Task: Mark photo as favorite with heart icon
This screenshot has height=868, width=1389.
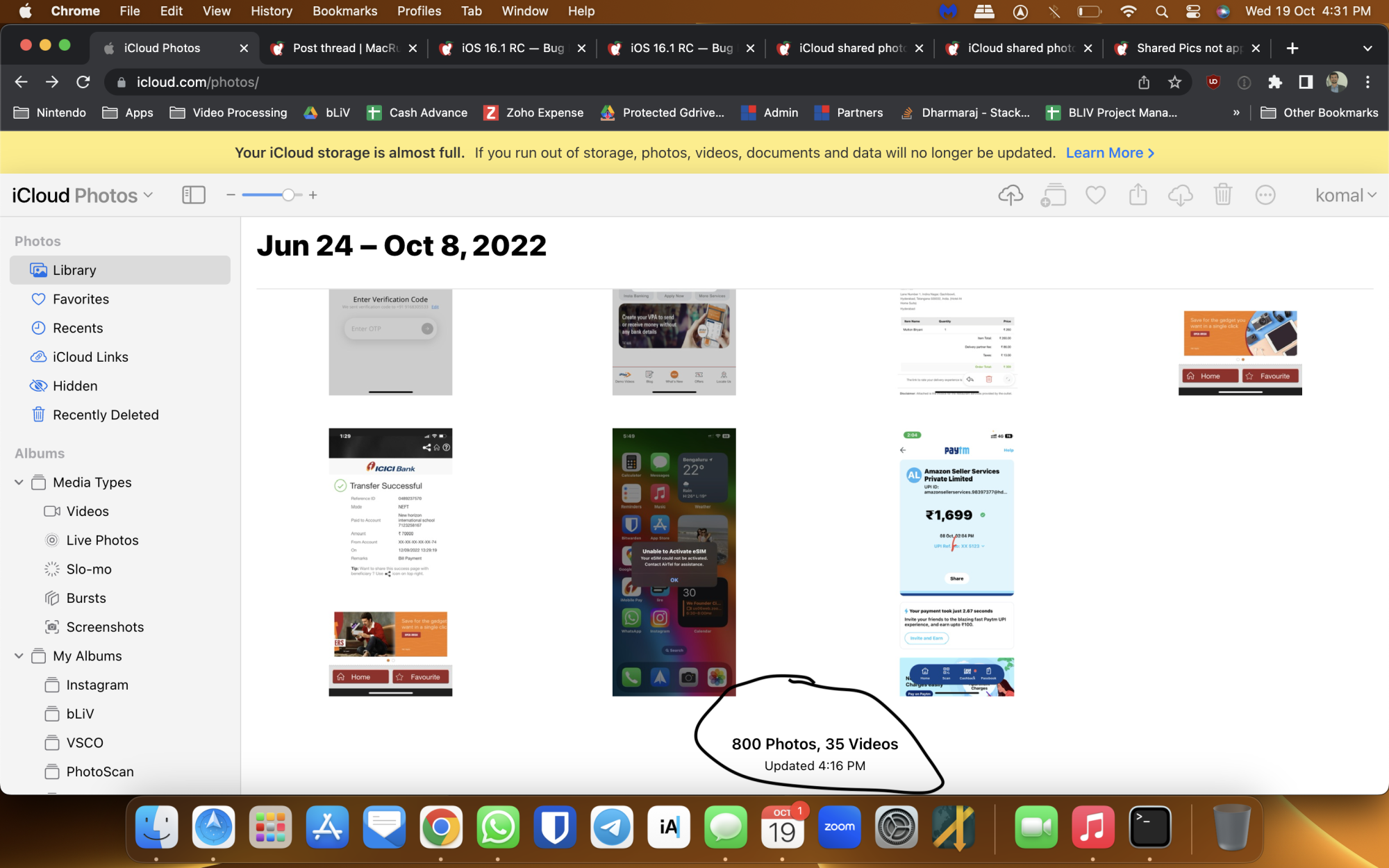Action: tap(1095, 195)
